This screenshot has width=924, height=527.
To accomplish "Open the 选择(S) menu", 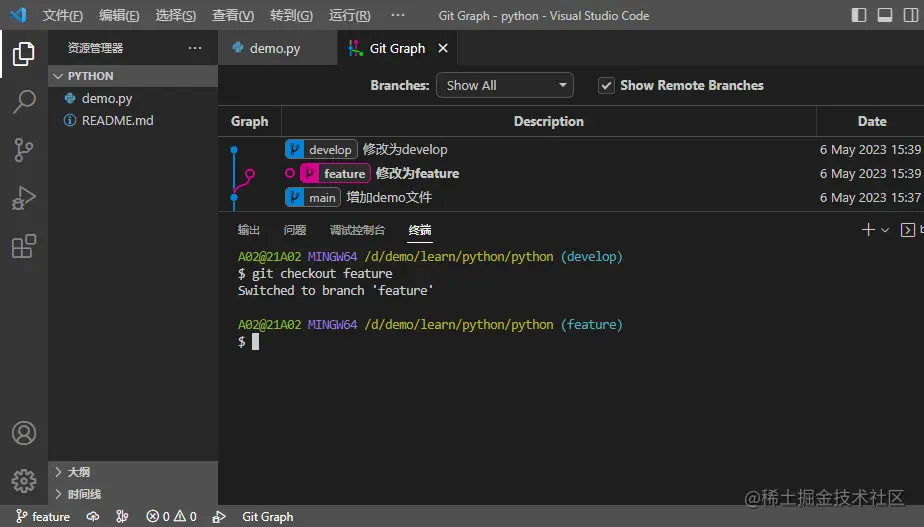I will [176, 15].
